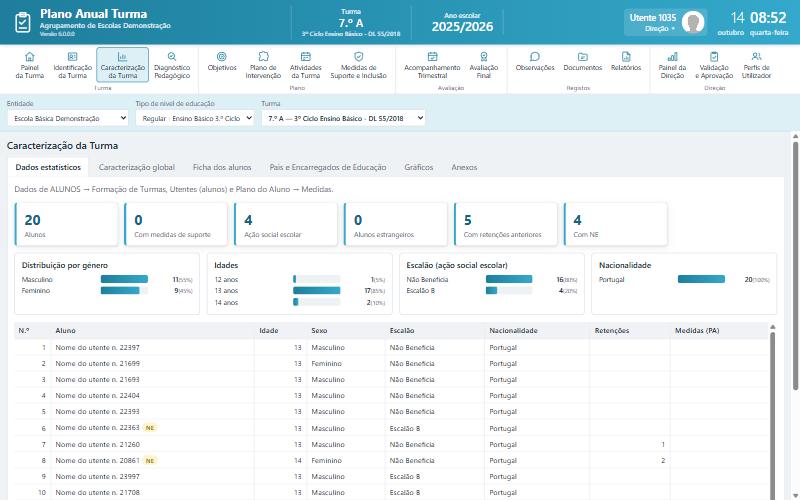The height and width of the screenshot is (500, 800).
Task: Open Observações
Action: point(535,61)
